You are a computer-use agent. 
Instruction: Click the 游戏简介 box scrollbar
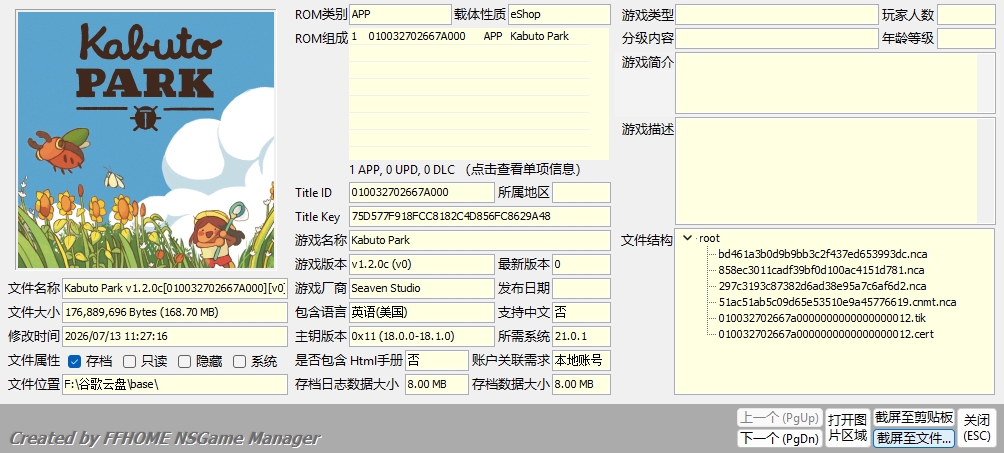click(x=986, y=83)
